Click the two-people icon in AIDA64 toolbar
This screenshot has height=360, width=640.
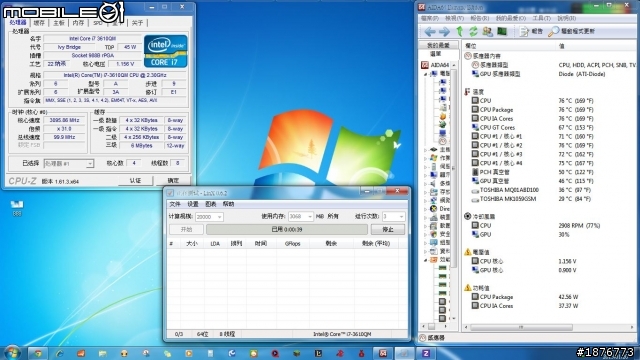487,31
